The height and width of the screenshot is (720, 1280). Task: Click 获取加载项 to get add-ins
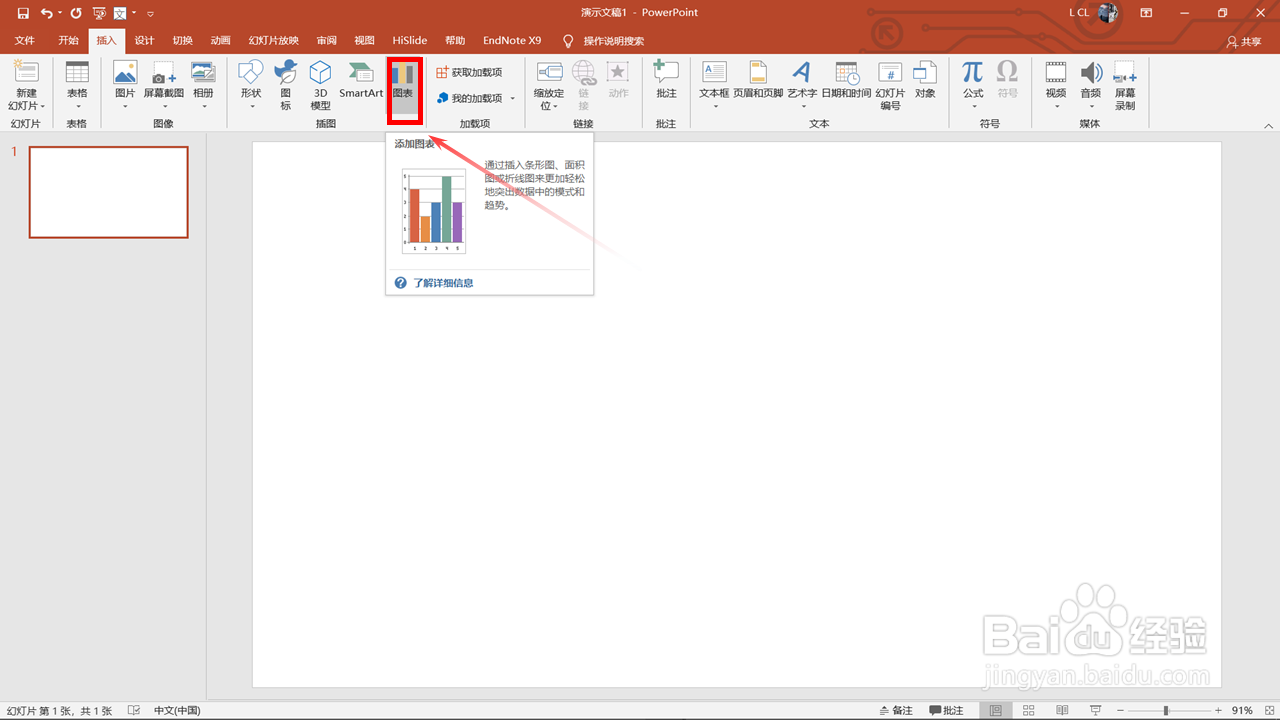click(469, 72)
